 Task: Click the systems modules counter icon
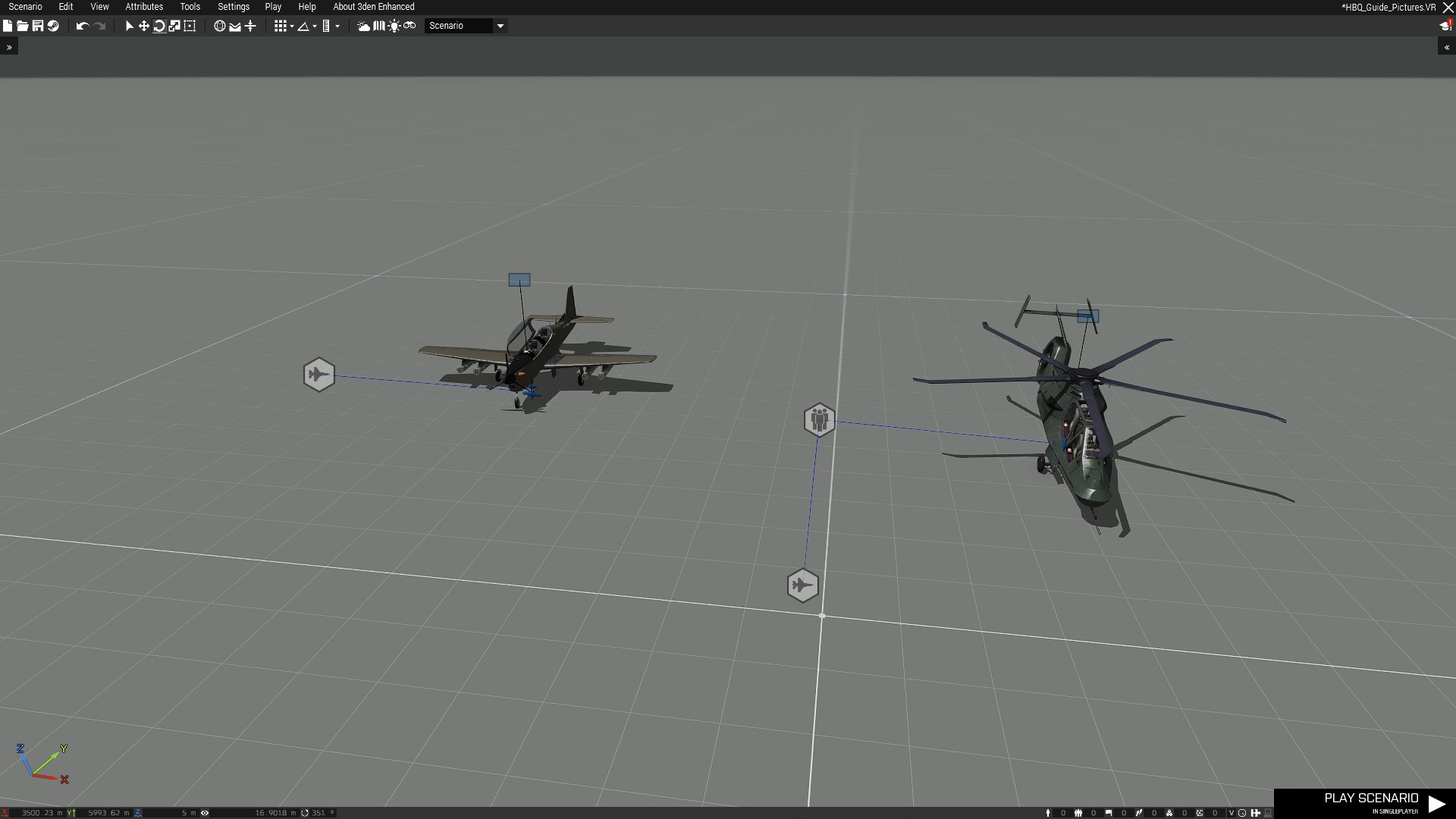click(1169, 813)
